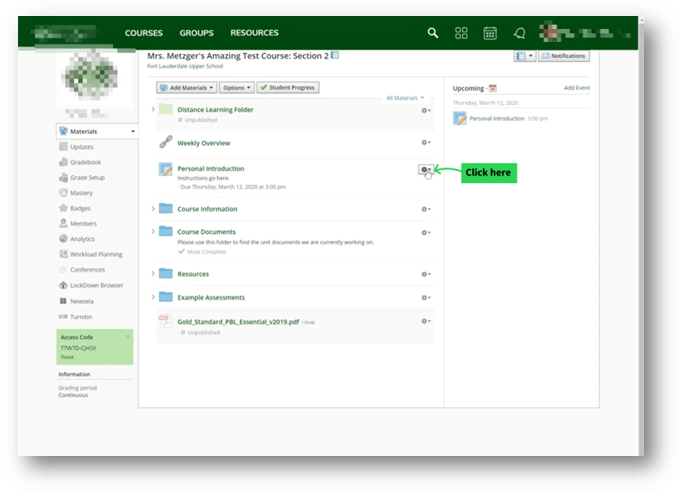Open Newsela in the sidebar
The image size is (680, 492).
[x=82, y=301]
